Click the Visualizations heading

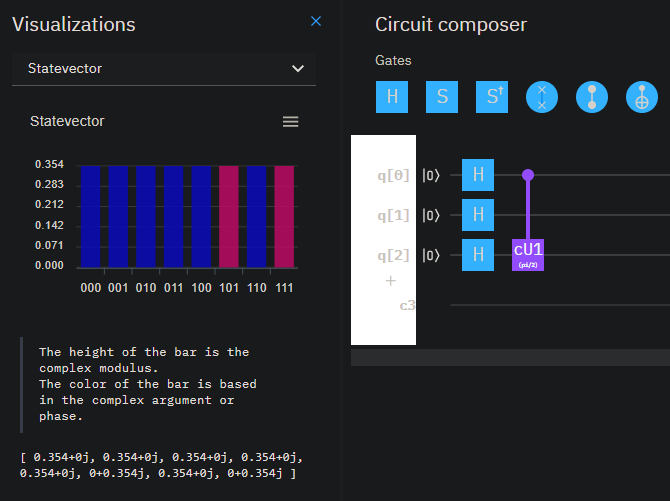point(73,24)
